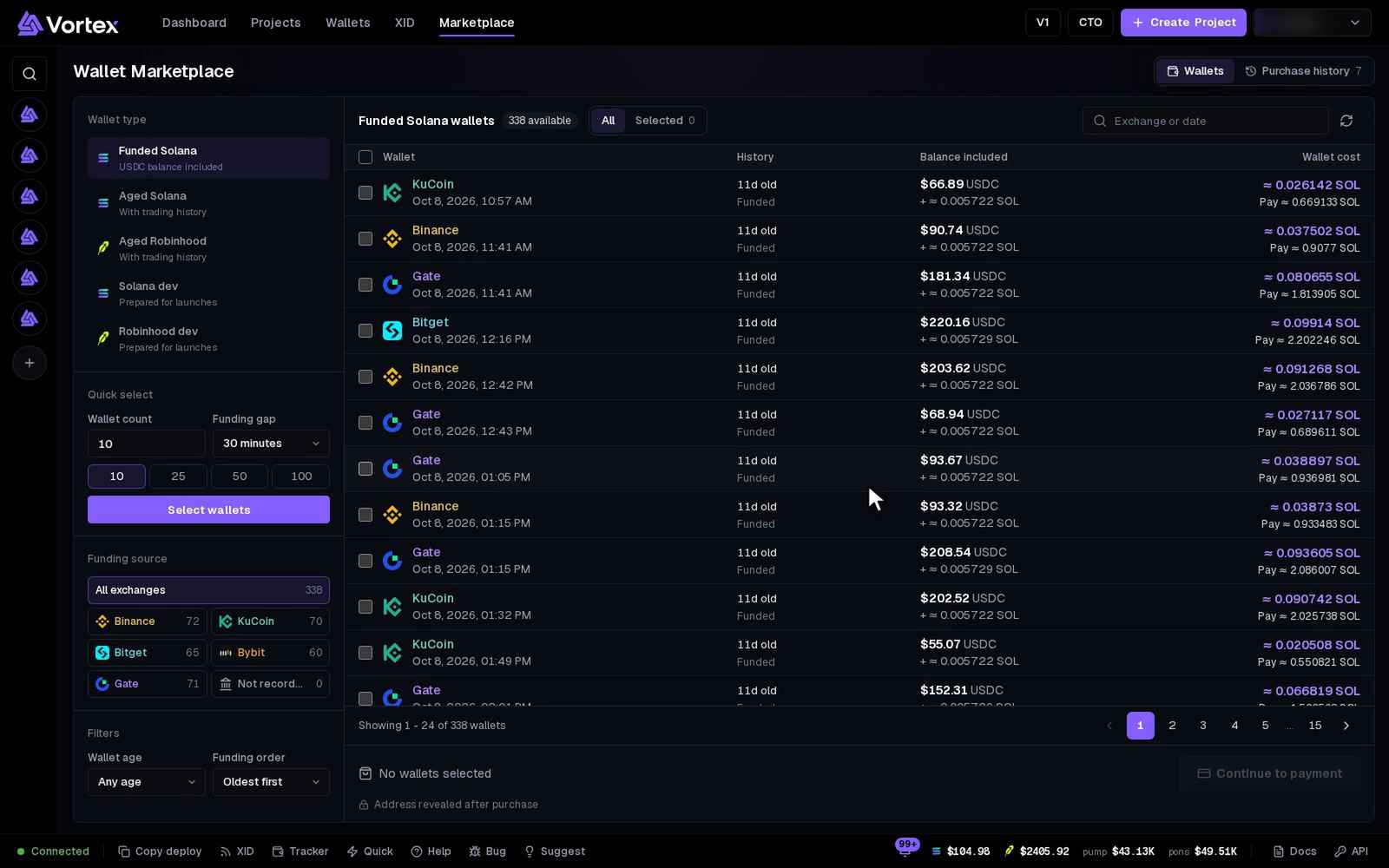Go to page 3 of wallets

coord(1203,726)
